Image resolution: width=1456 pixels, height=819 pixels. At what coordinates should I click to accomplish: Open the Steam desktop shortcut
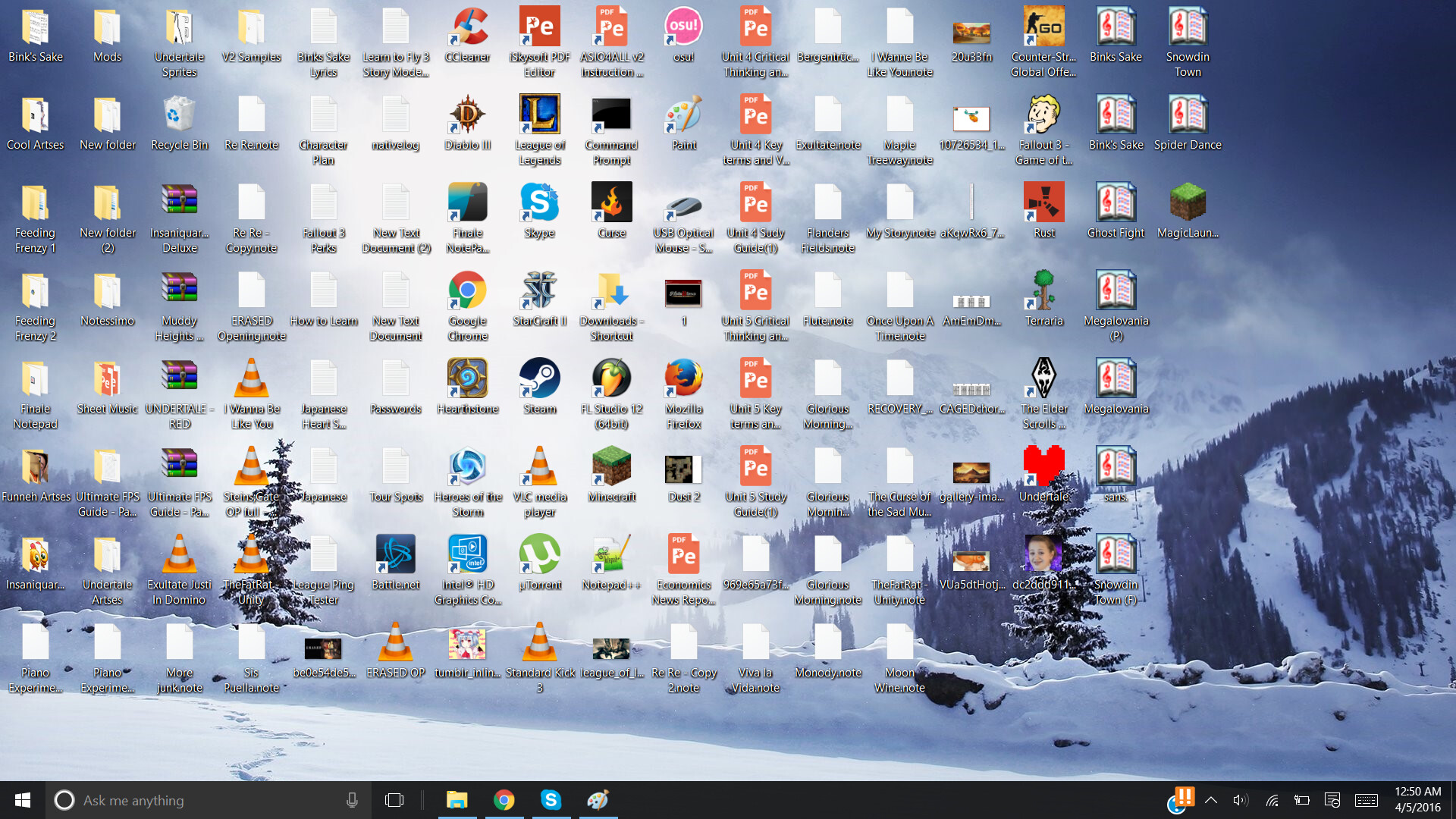pos(539,378)
